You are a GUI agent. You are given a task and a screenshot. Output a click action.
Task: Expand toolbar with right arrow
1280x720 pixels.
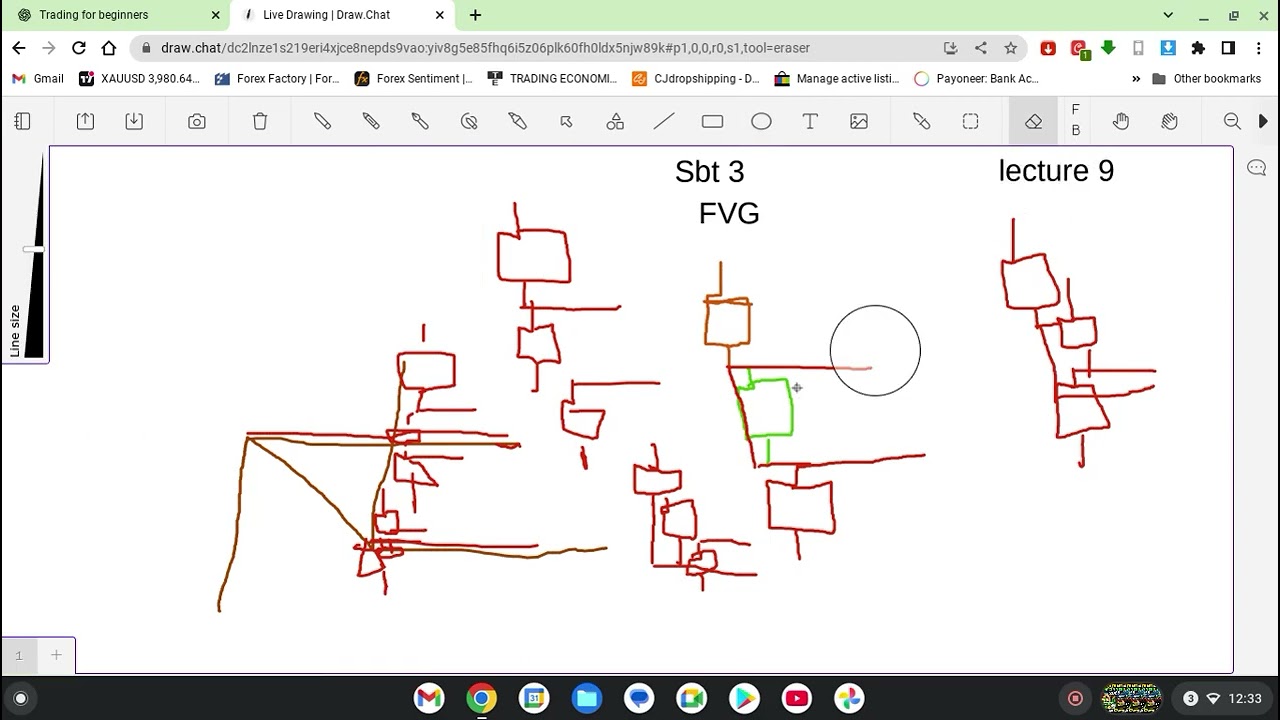(x=1263, y=121)
